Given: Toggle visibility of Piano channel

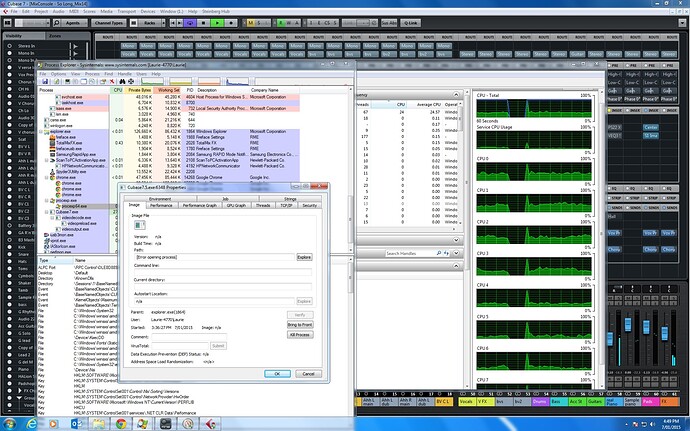Looking at the screenshot, I should 10,369.
